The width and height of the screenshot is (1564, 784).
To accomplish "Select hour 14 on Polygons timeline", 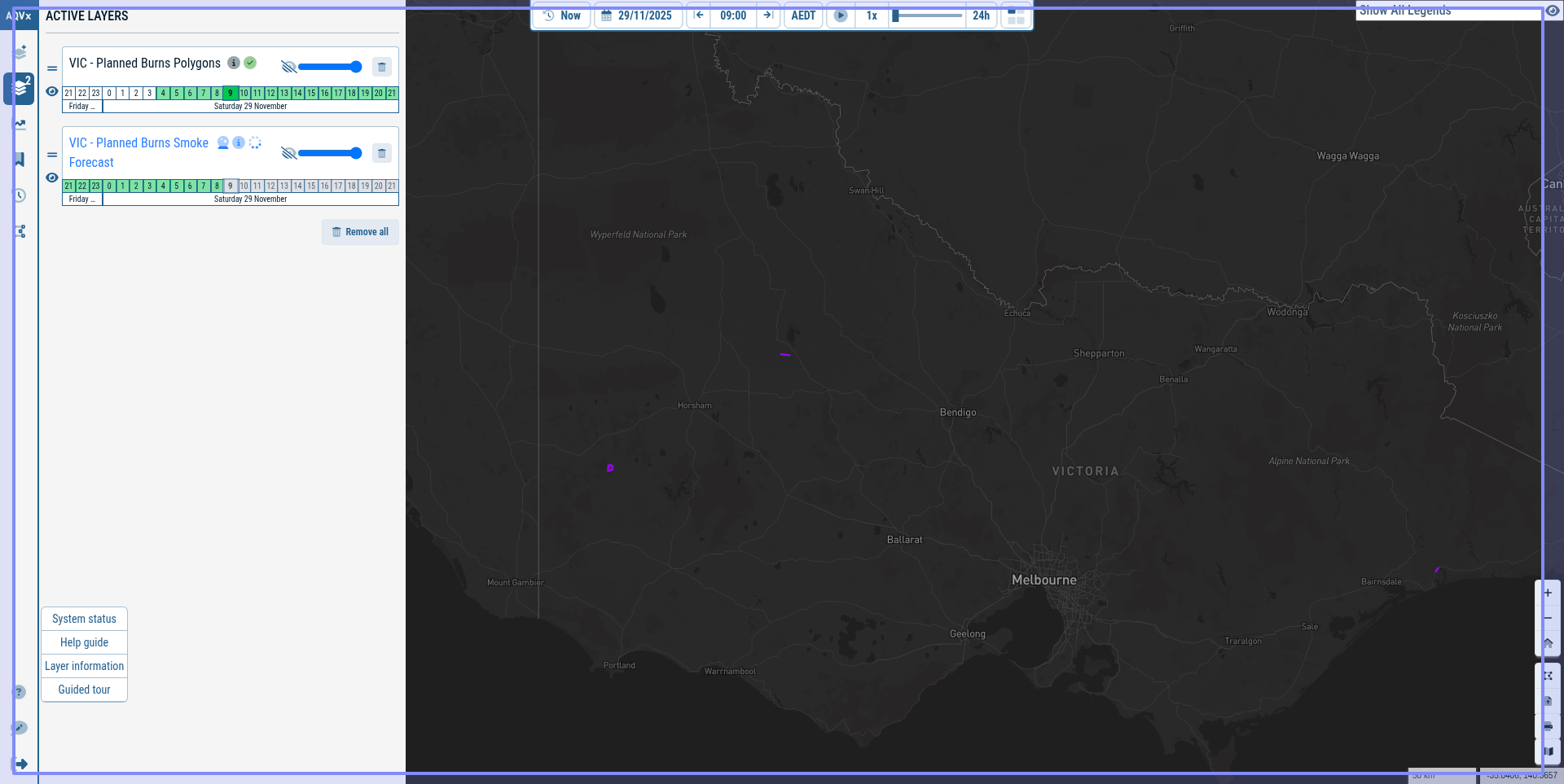I will point(297,93).
